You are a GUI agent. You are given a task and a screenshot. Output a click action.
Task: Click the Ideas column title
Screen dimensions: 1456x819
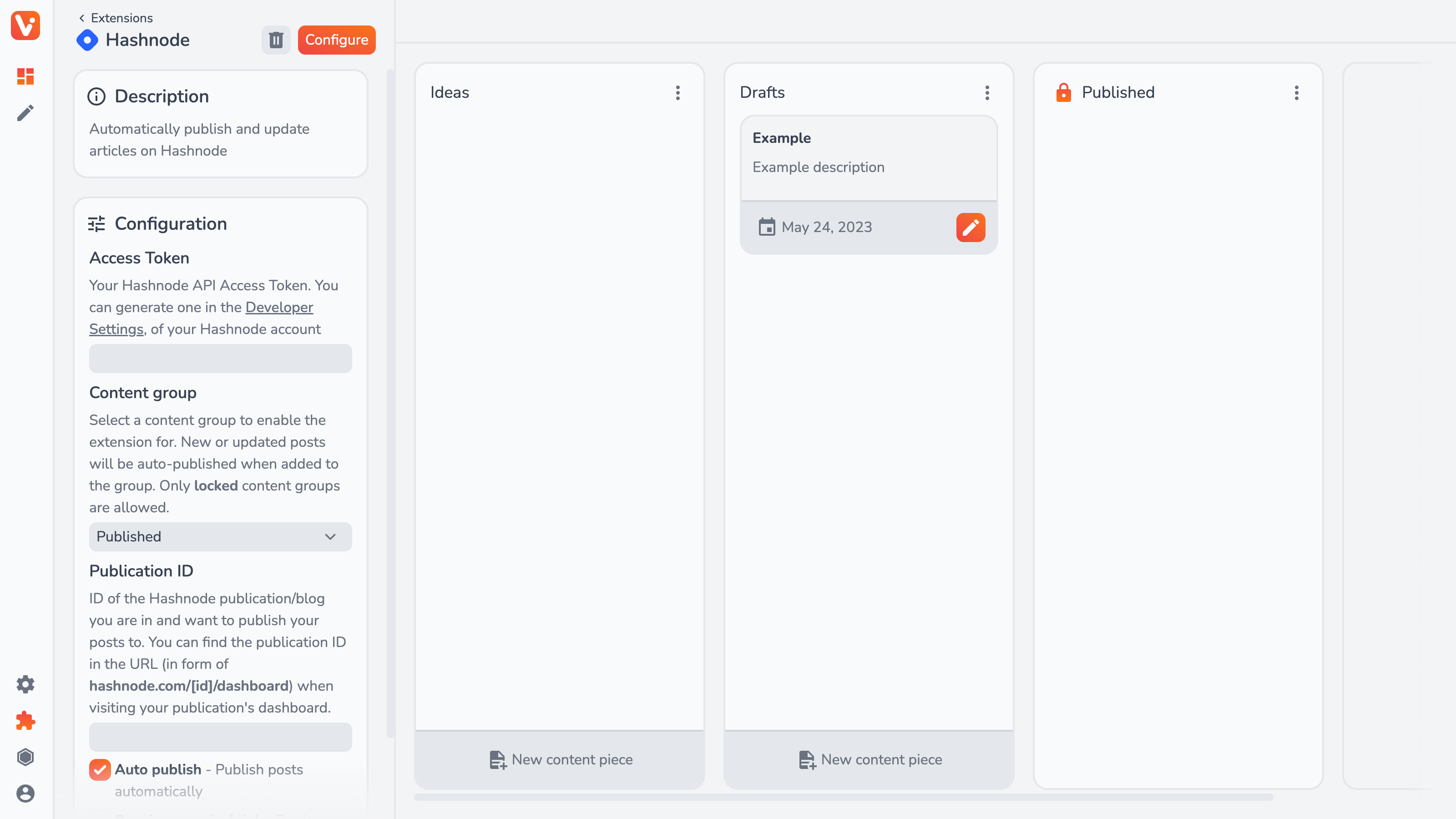(450, 93)
